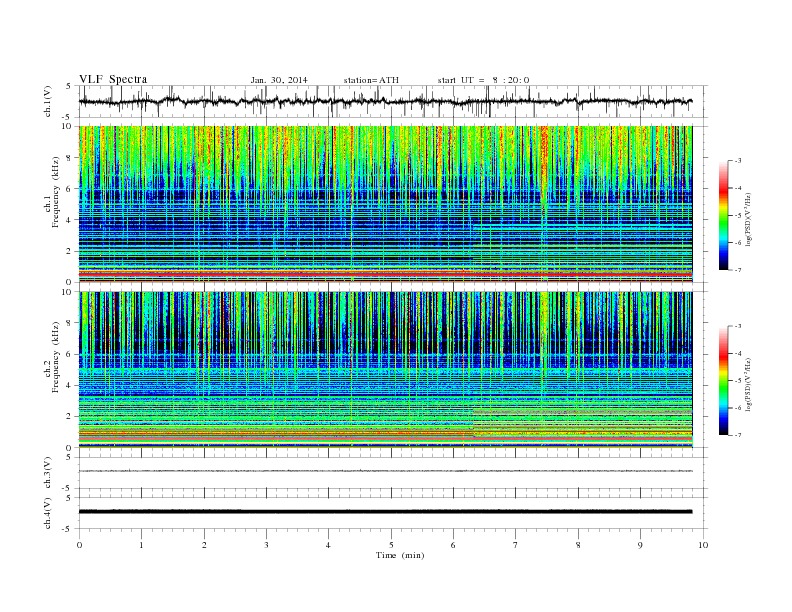Click the "-3" label on upper color bar
Viewport: 792px width, 612px height.
[x=738, y=161]
